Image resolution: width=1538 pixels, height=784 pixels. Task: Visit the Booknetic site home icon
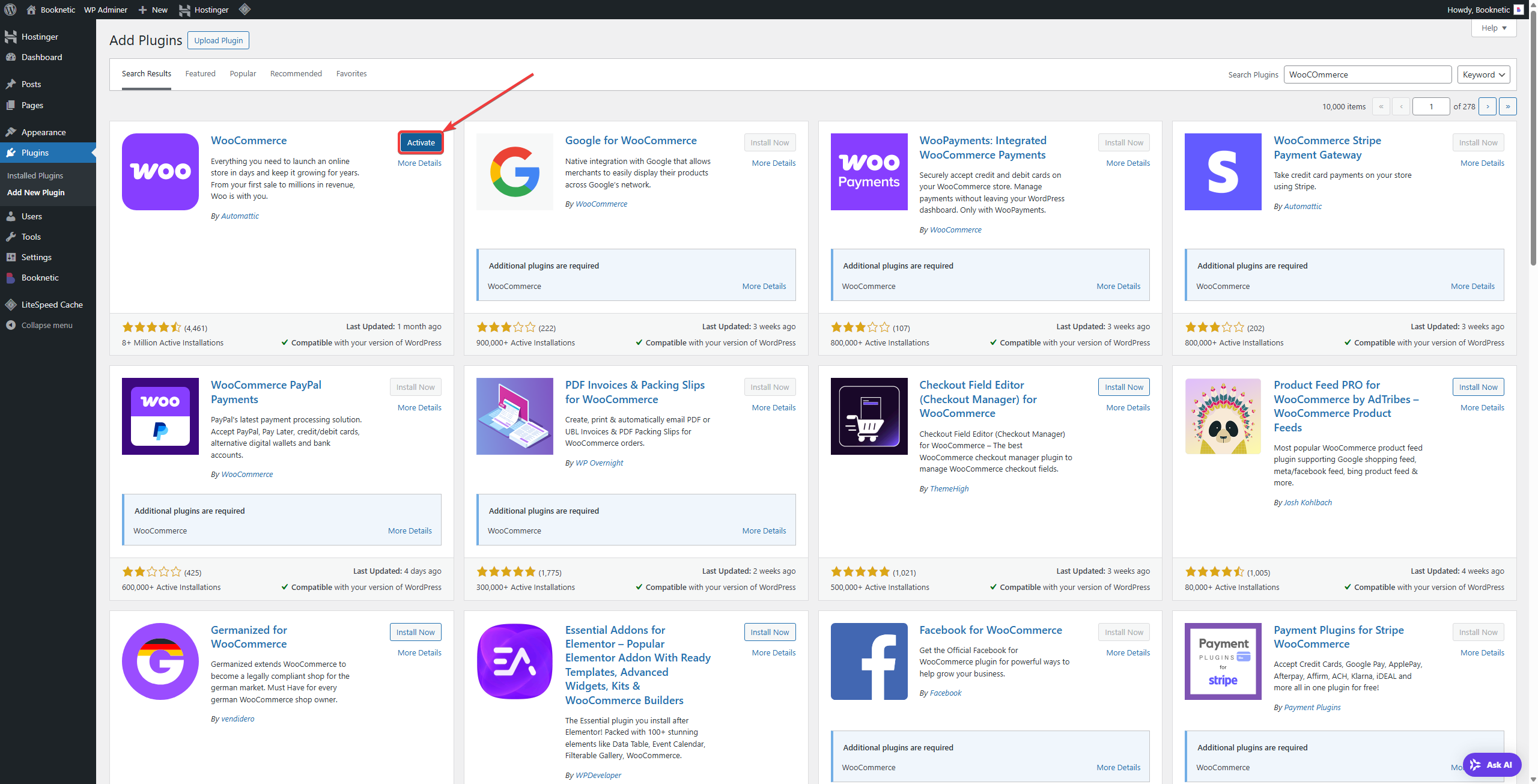(31, 10)
